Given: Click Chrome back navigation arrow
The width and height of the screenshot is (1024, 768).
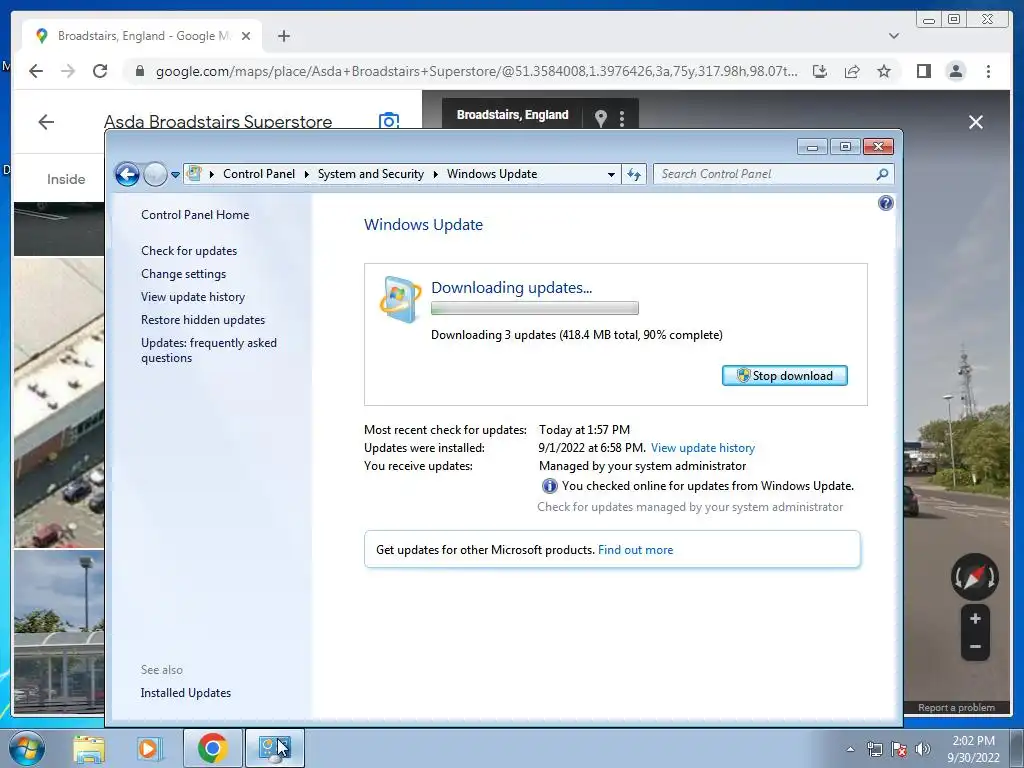Looking at the screenshot, I should point(36,71).
